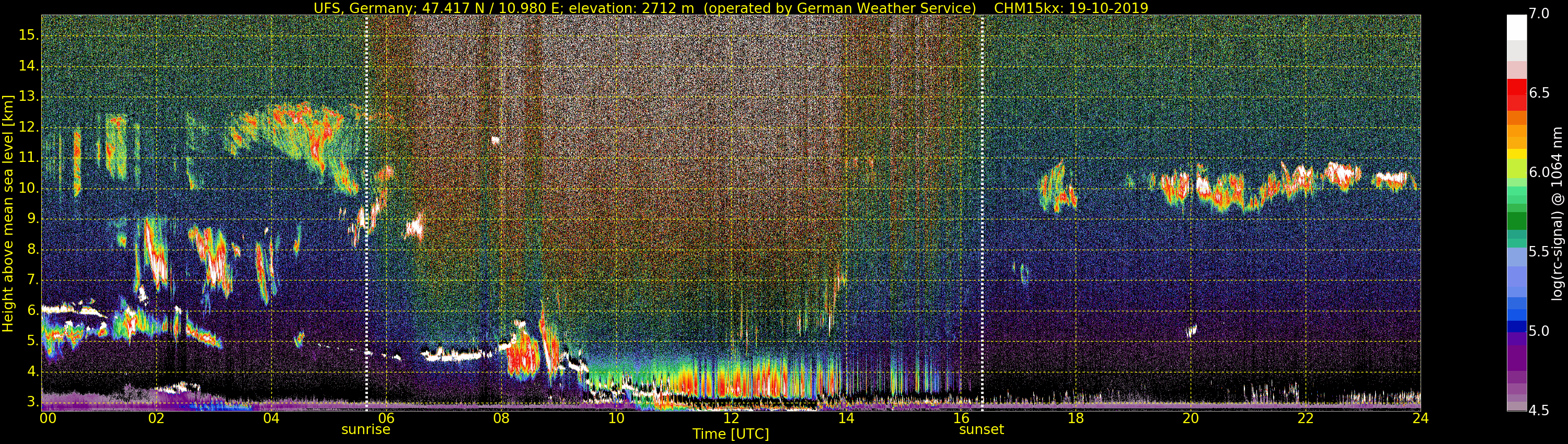Image resolution: width=1568 pixels, height=444 pixels.
Task: Click the '15.' height tick label
Action: coord(29,36)
